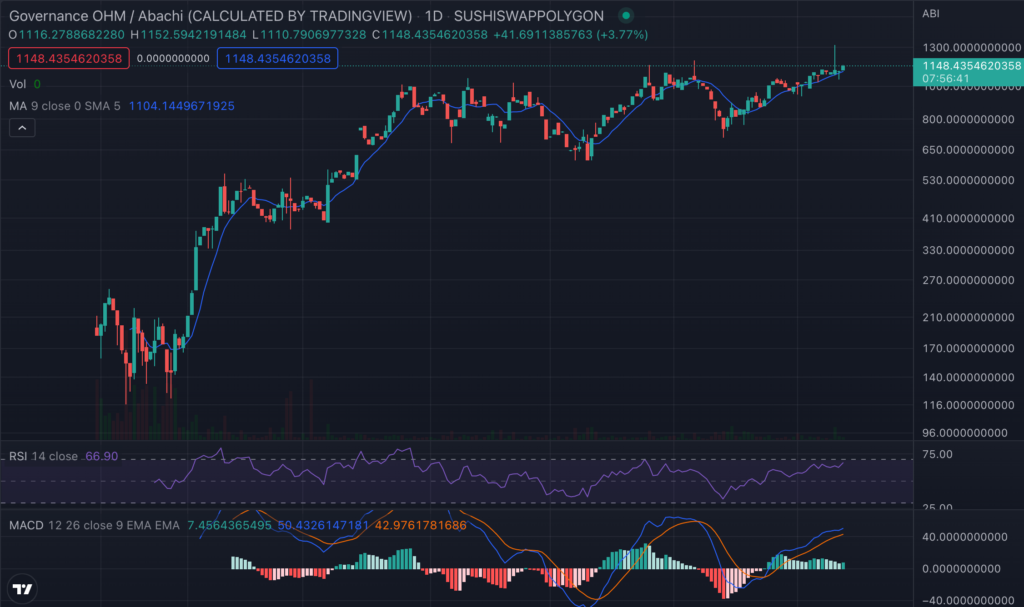Screen dimensions: 1024x607
Task: Select the low price L1110.7906977328
Action: coord(309,35)
